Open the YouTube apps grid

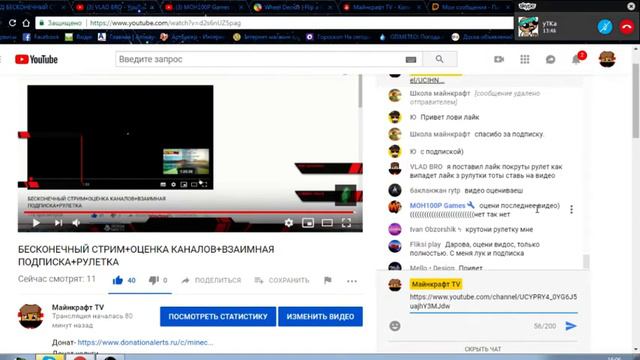point(525,60)
